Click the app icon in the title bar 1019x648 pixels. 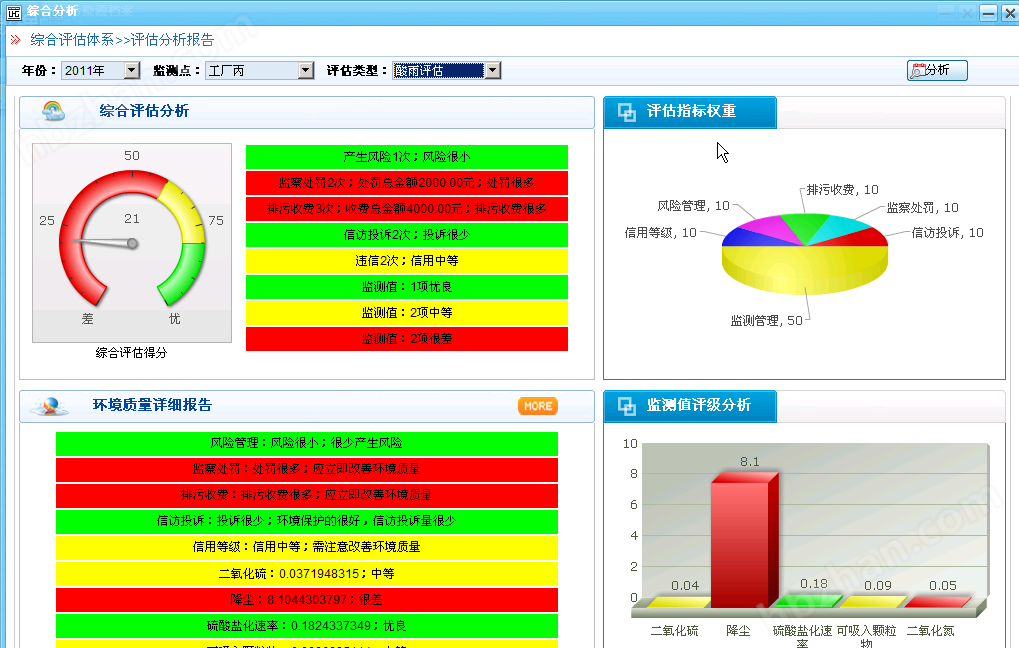pyautogui.click(x=13, y=12)
